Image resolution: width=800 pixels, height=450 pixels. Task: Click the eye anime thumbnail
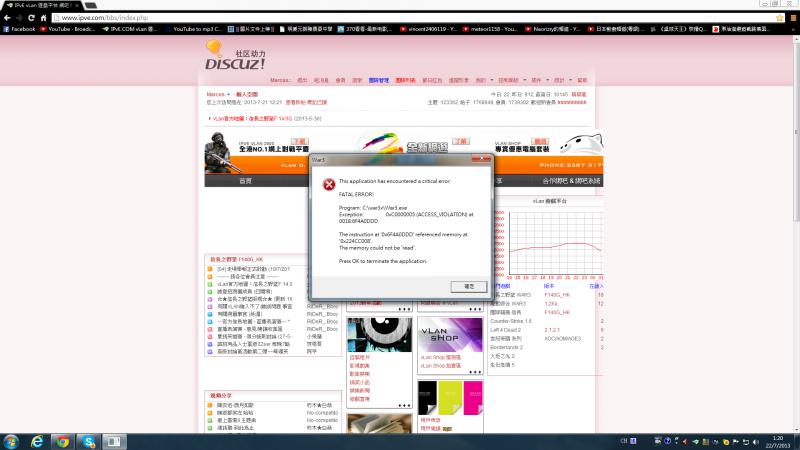click(x=380, y=334)
